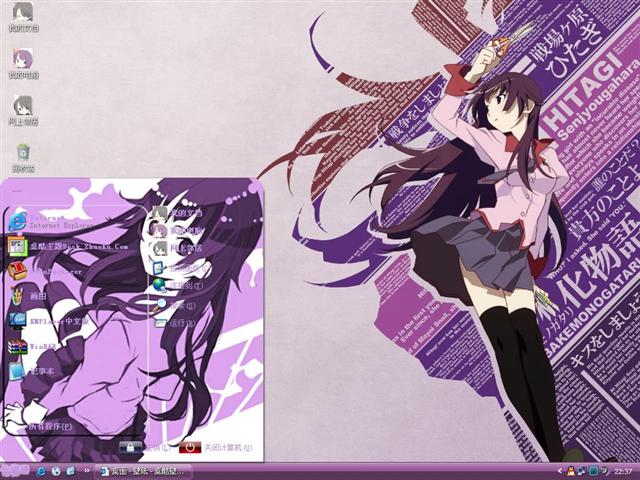Open the 网上邻居 desktop icon
This screenshot has height=480, width=640.
click(x=23, y=110)
